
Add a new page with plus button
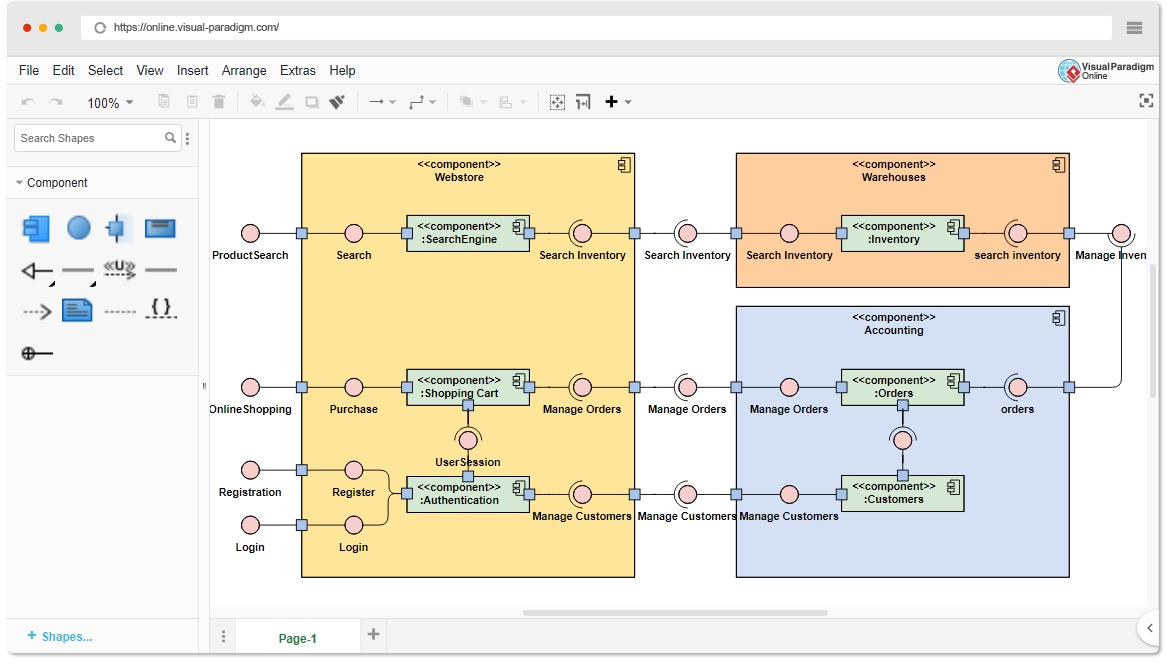pos(373,634)
